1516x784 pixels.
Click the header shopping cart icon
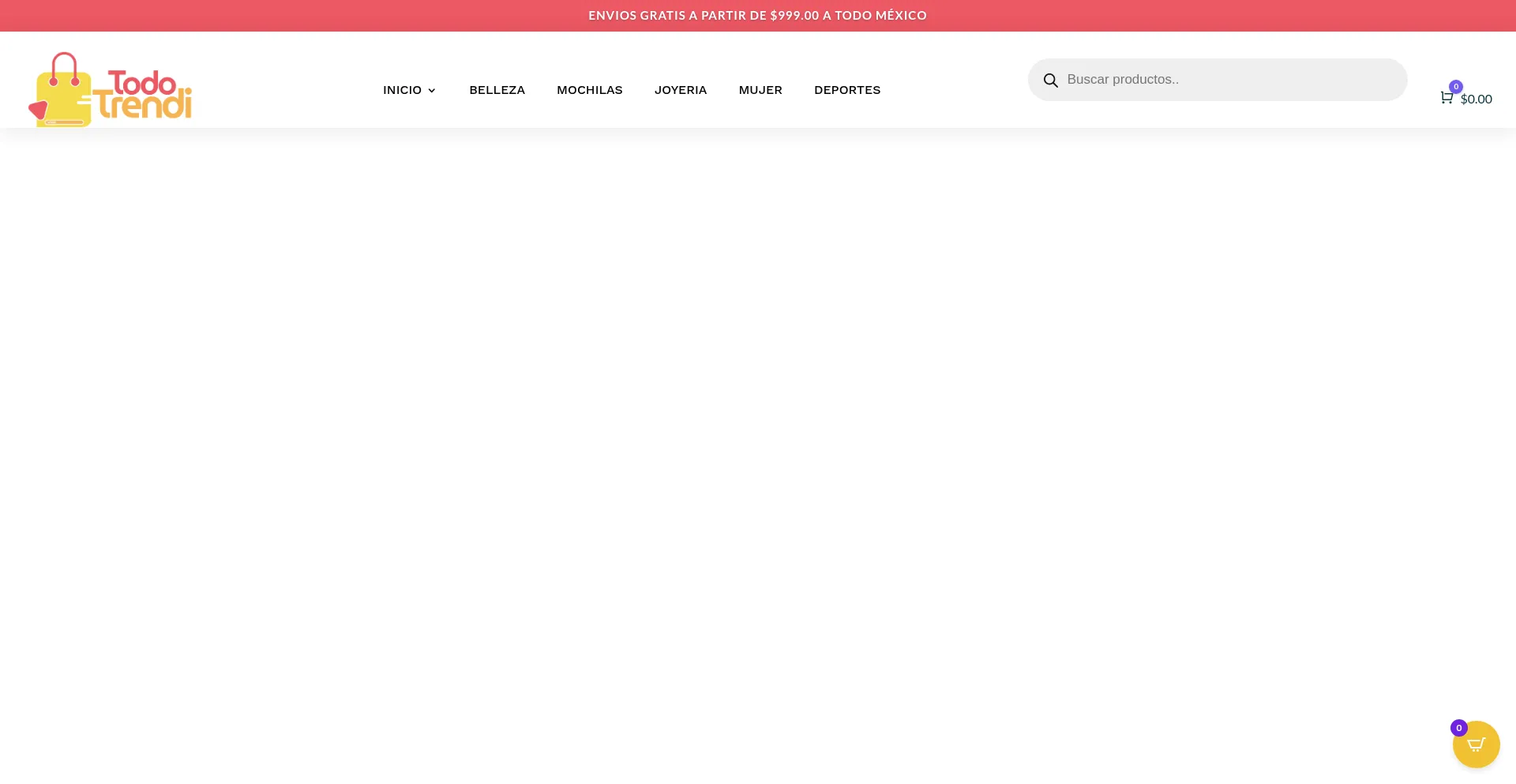point(1446,98)
